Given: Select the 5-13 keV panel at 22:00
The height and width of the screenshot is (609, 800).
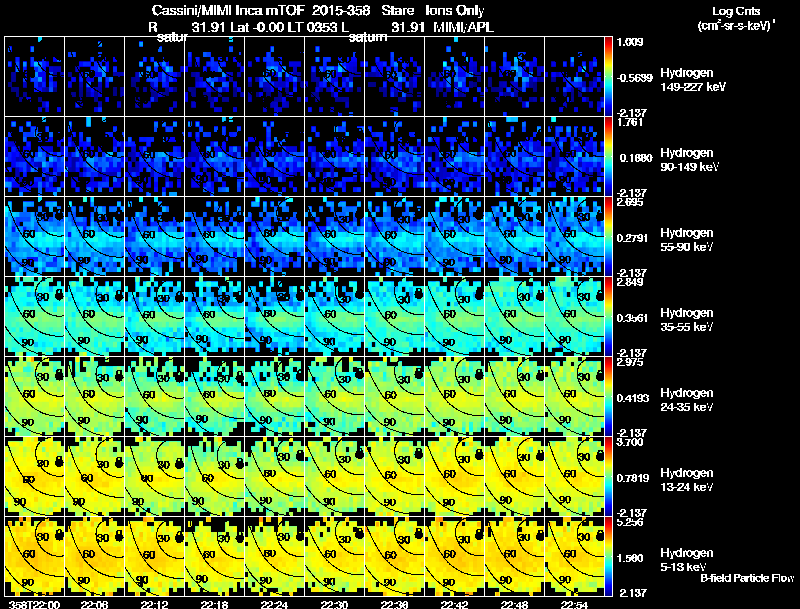Looking at the screenshot, I should point(34,557).
